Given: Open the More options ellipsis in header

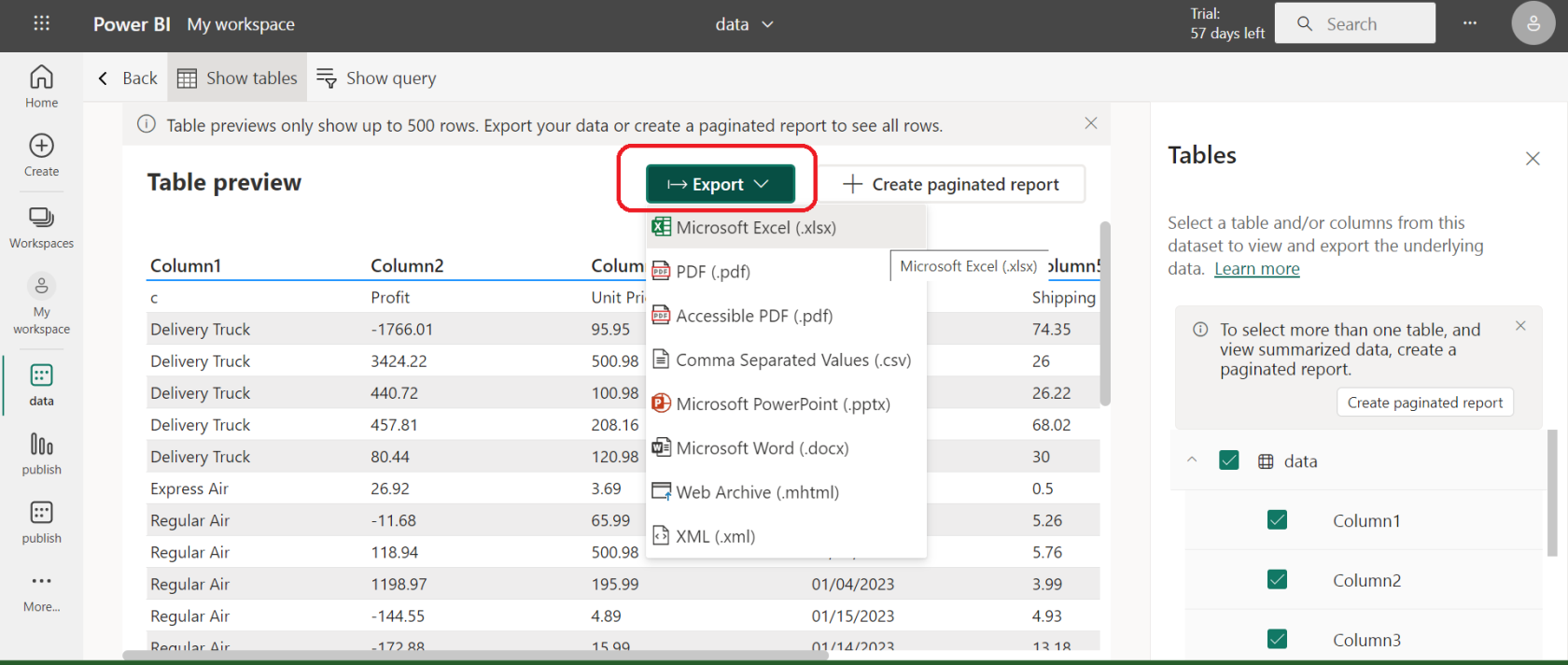Looking at the screenshot, I should click(x=1470, y=23).
